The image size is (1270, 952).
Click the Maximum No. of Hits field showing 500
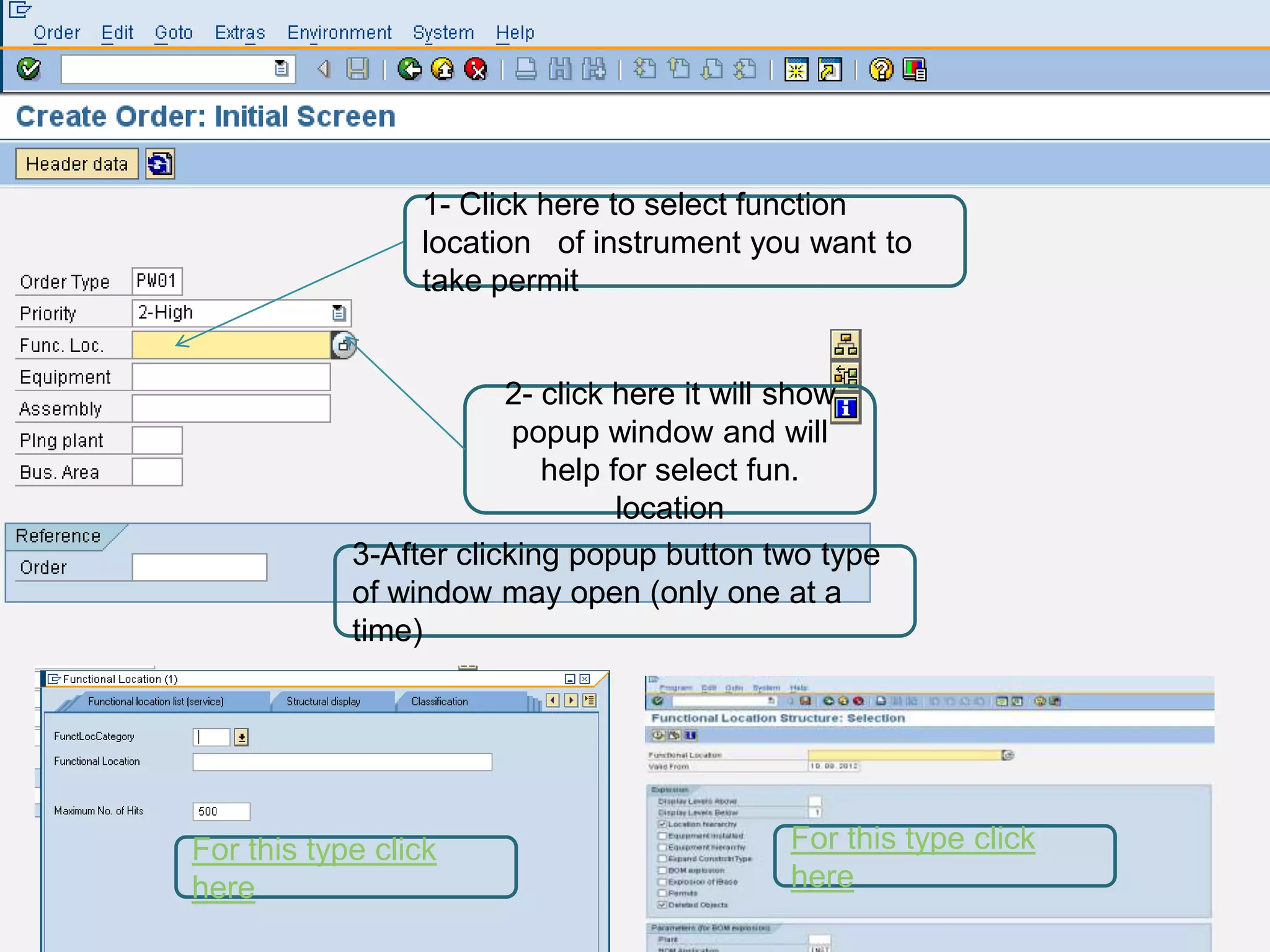point(221,811)
